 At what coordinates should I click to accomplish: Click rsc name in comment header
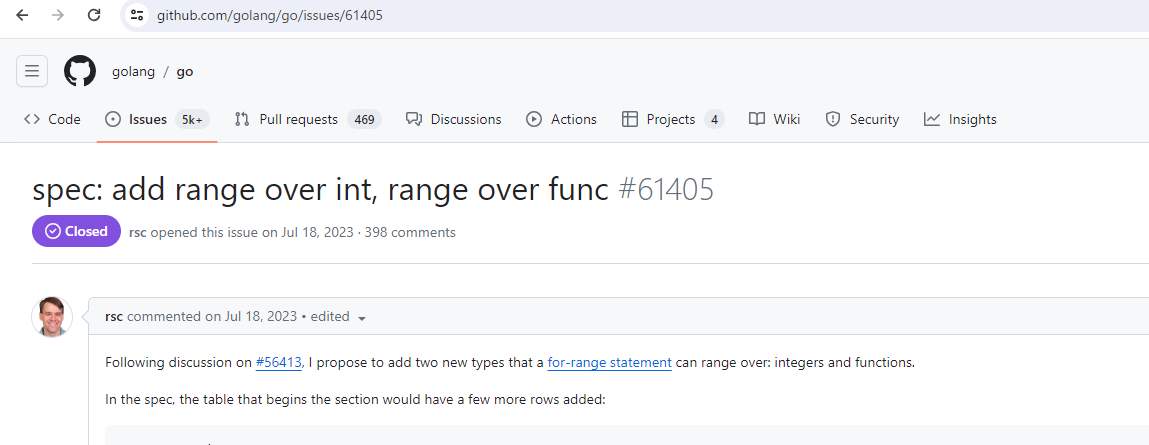(114, 317)
